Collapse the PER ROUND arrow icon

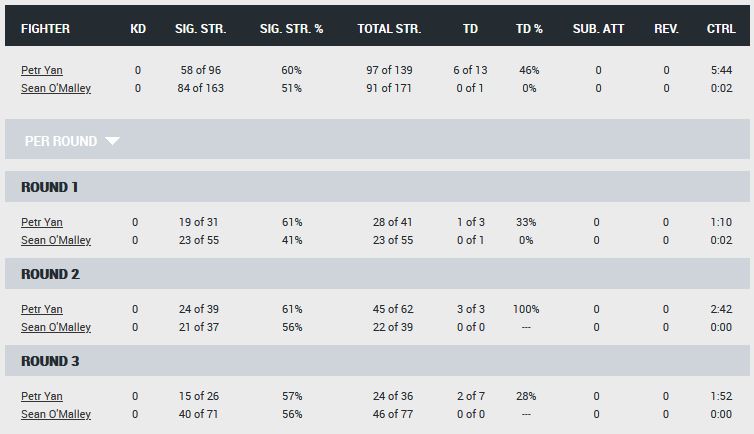(112, 141)
